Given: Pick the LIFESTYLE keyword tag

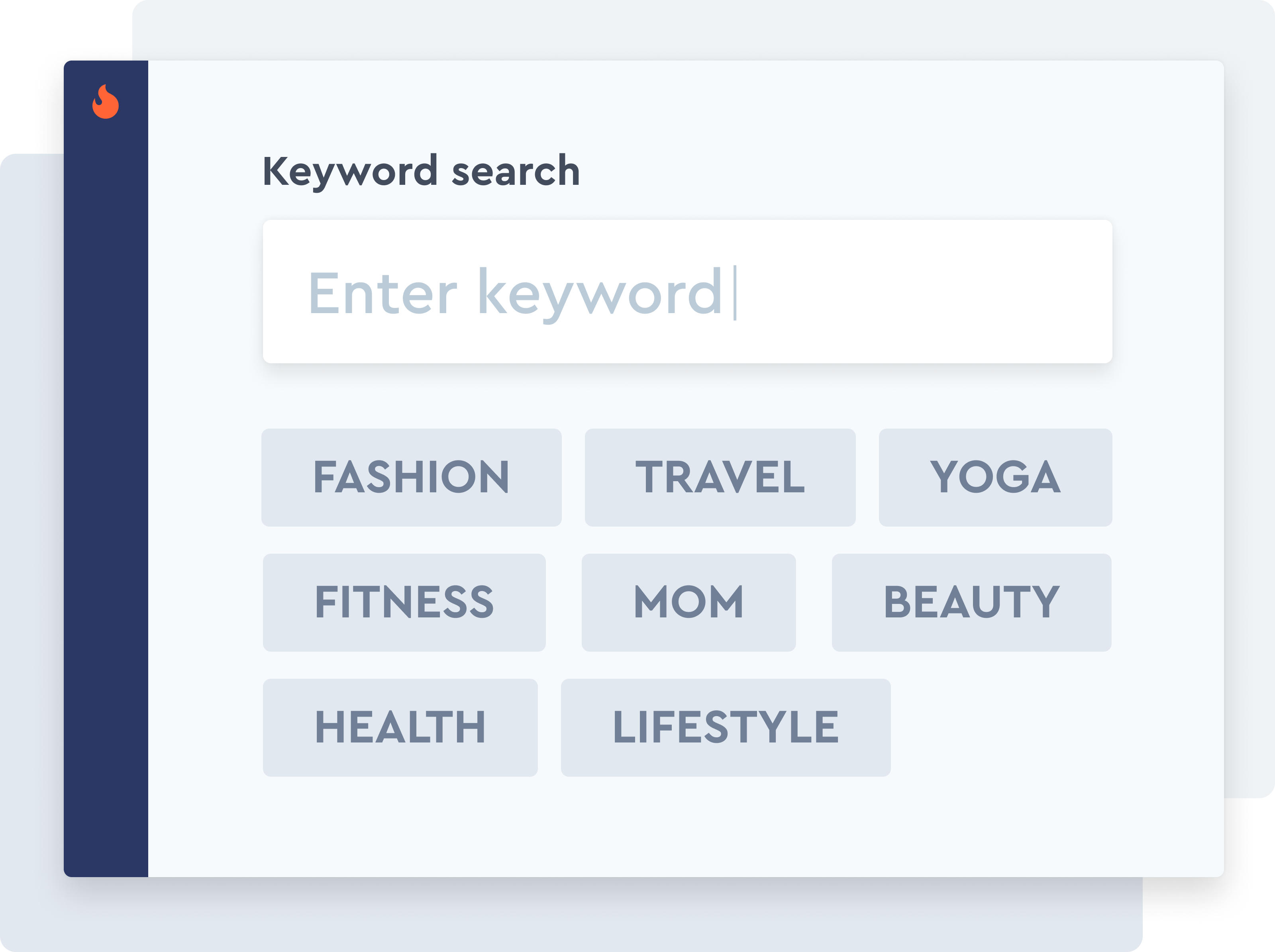Looking at the screenshot, I should [x=725, y=727].
